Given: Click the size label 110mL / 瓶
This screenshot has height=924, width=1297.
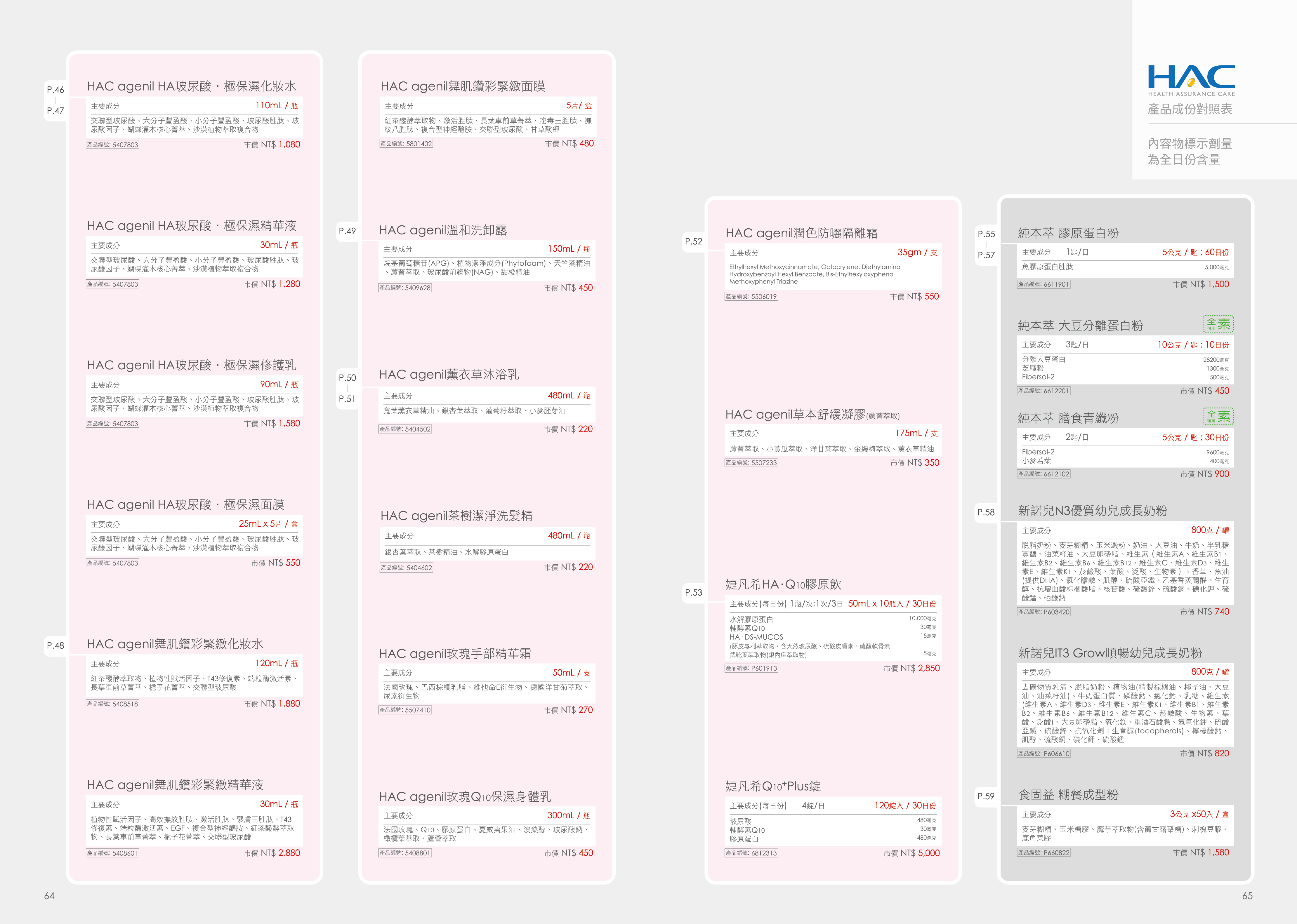Looking at the screenshot, I should (x=277, y=105).
